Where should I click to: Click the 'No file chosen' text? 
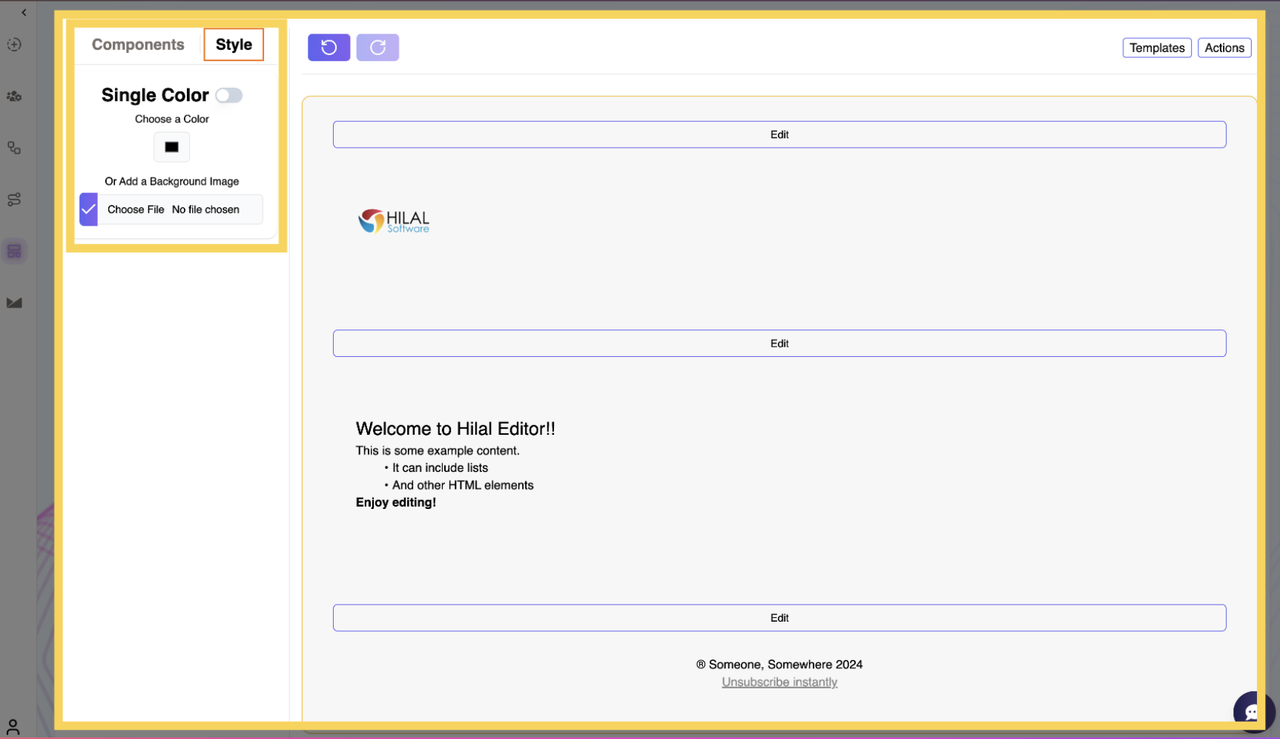(x=205, y=209)
